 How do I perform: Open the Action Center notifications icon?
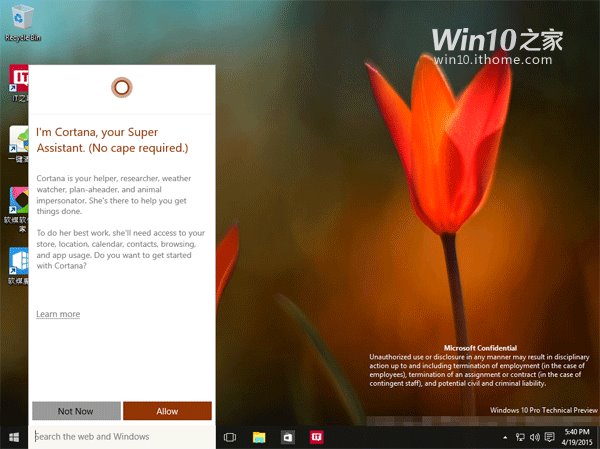pyautogui.click(x=549, y=437)
